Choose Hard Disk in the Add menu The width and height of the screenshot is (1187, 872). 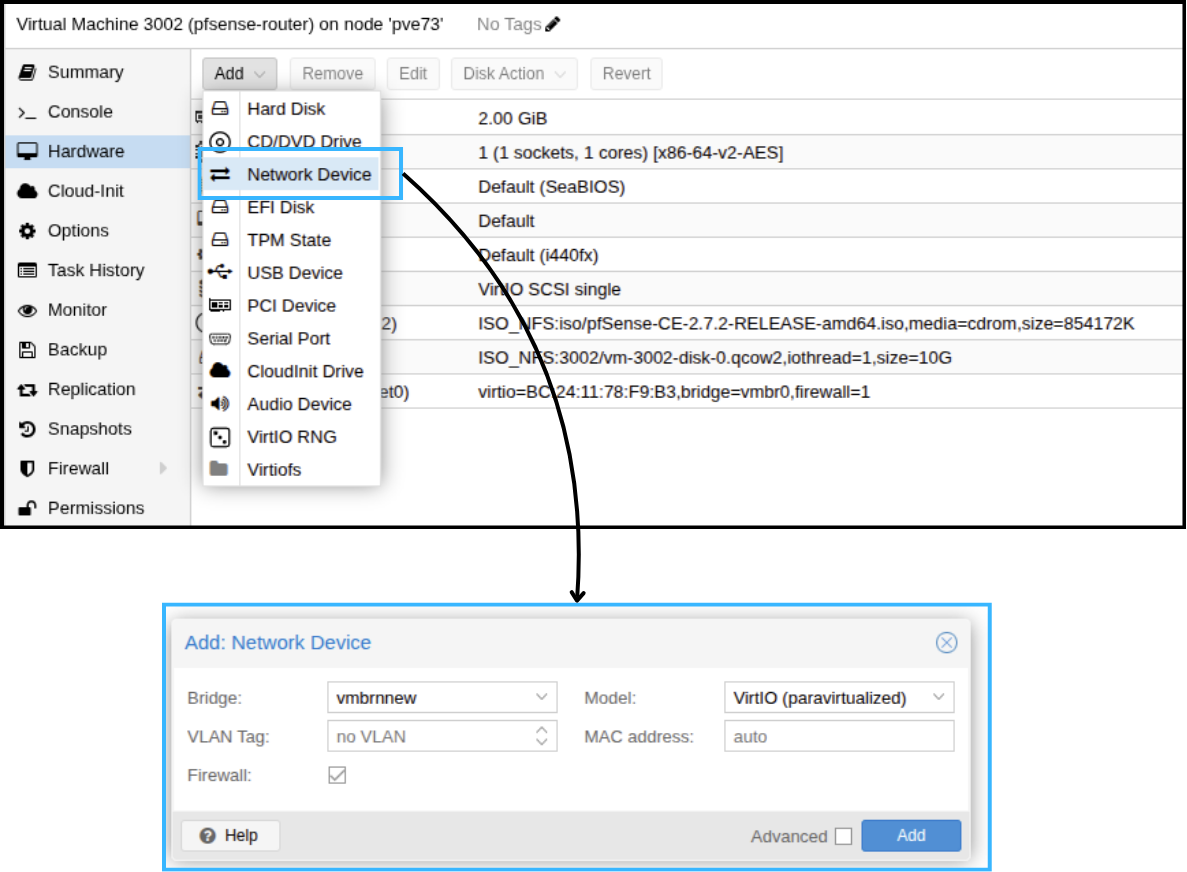[286, 109]
